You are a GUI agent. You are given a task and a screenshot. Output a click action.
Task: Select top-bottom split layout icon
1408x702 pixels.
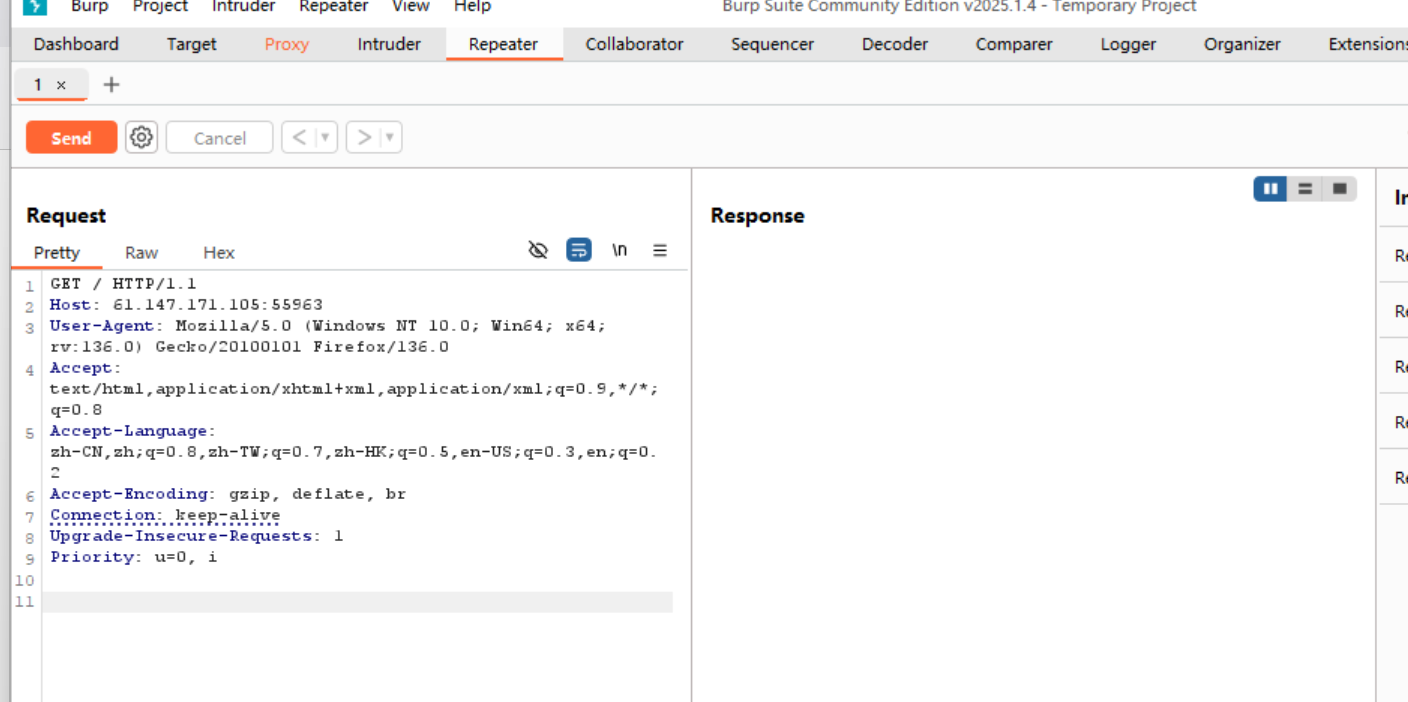click(x=1305, y=188)
